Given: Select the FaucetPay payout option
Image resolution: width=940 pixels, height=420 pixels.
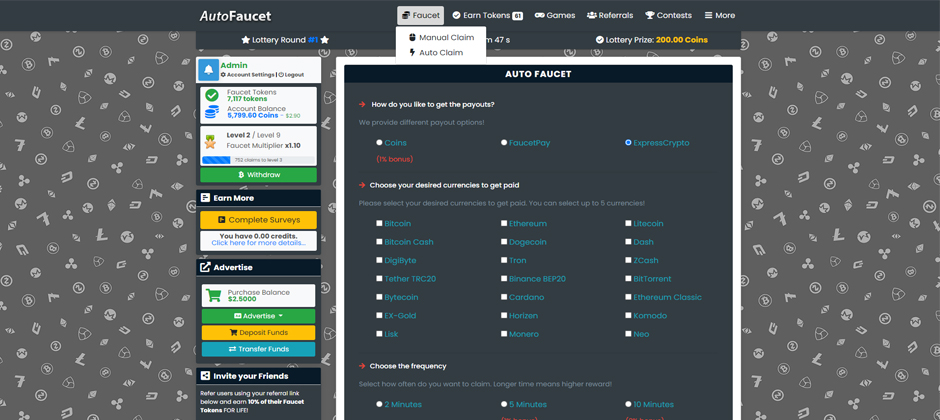Looking at the screenshot, I should pos(504,143).
